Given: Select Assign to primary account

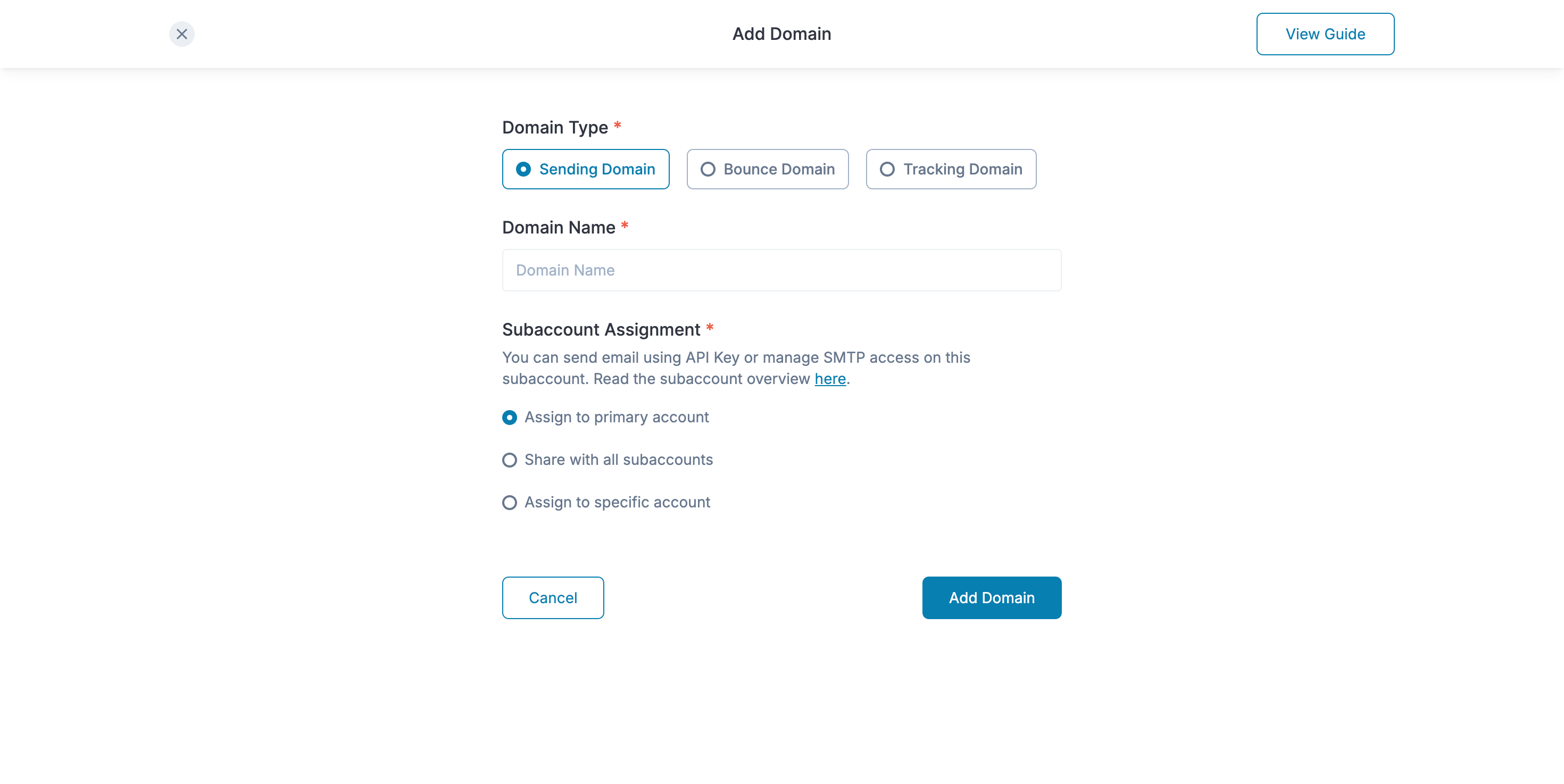Looking at the screenshot, I should (510, 418).
